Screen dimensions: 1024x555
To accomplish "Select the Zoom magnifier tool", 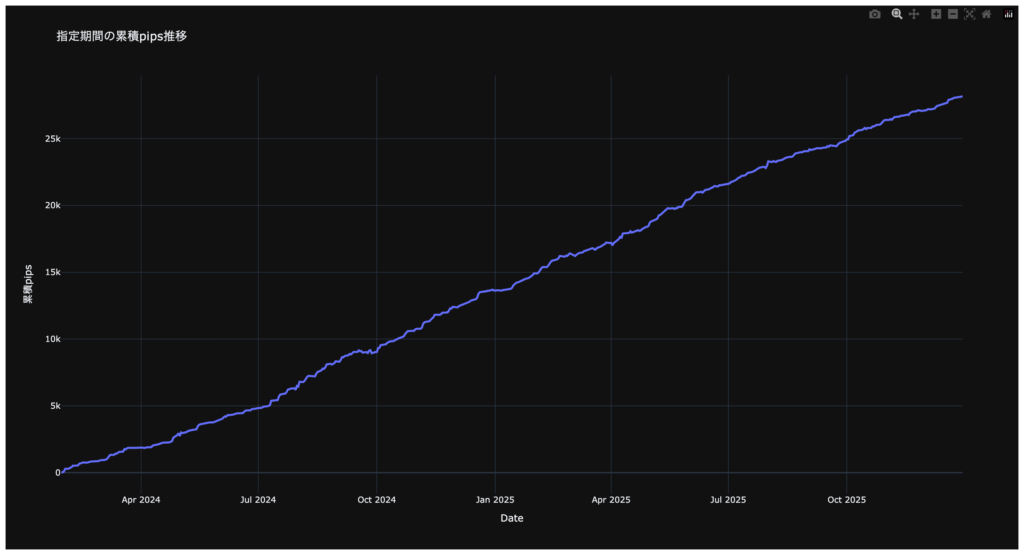I will [897, 14].
